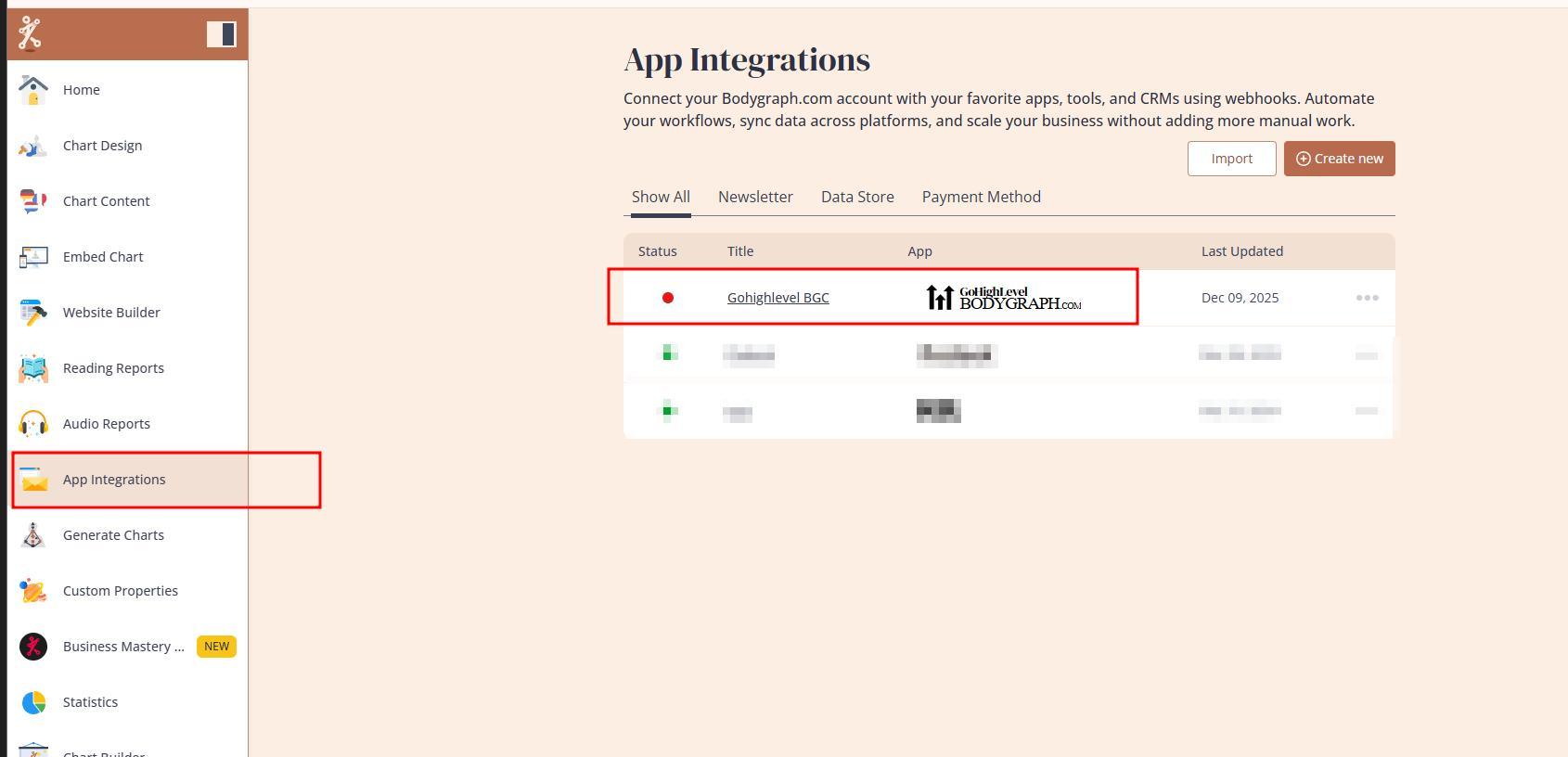This screenshot has width=1568, height=757.
Task: Go to Custom Properties
Action: pos(120,591)
